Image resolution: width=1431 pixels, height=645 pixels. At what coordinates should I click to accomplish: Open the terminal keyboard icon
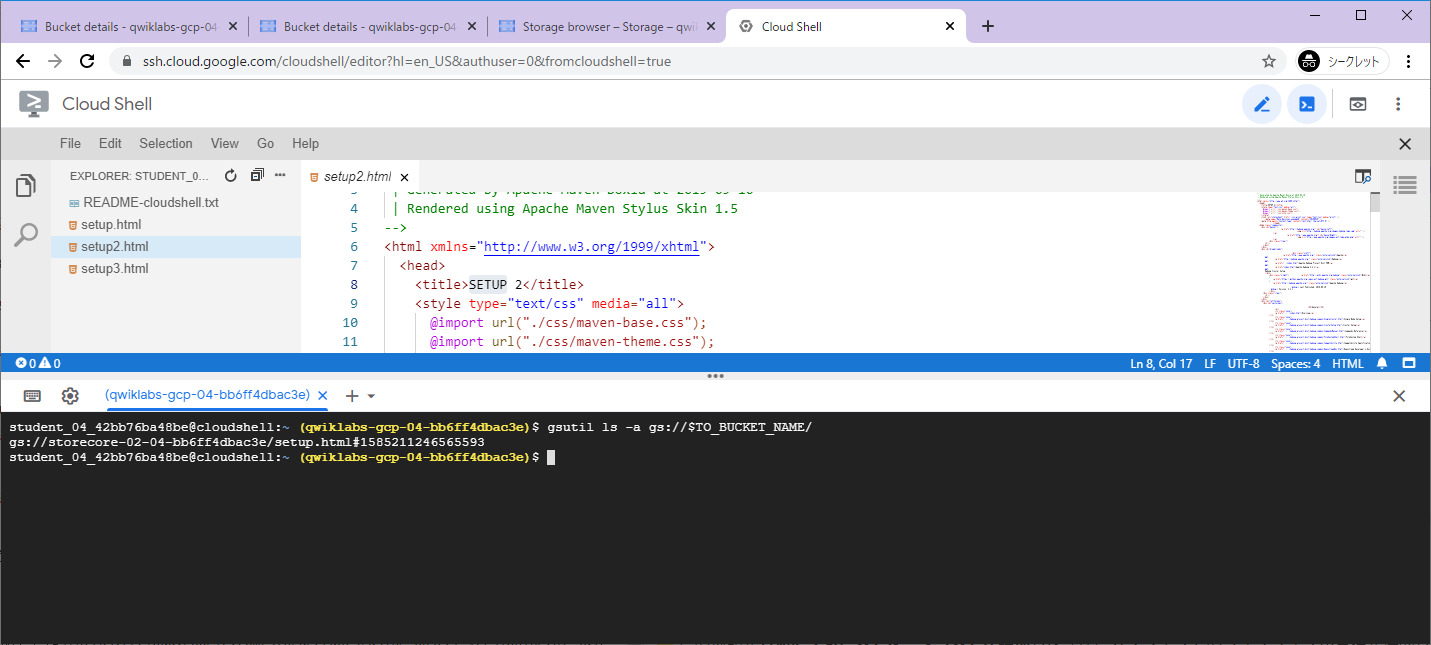tap(32, 396)
